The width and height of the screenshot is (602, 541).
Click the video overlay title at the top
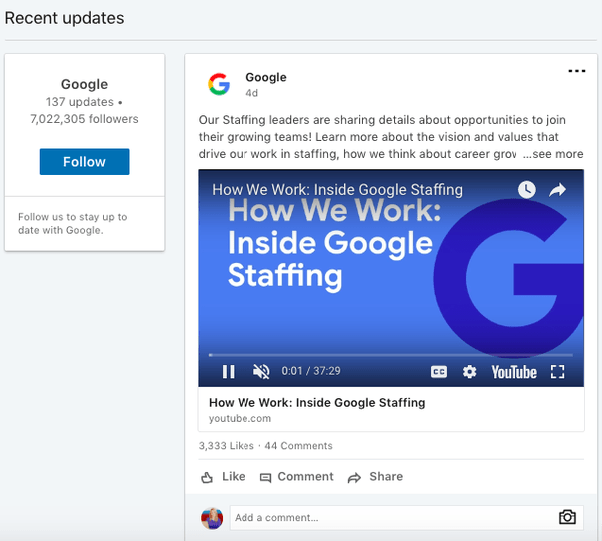(x=337, y=189)
